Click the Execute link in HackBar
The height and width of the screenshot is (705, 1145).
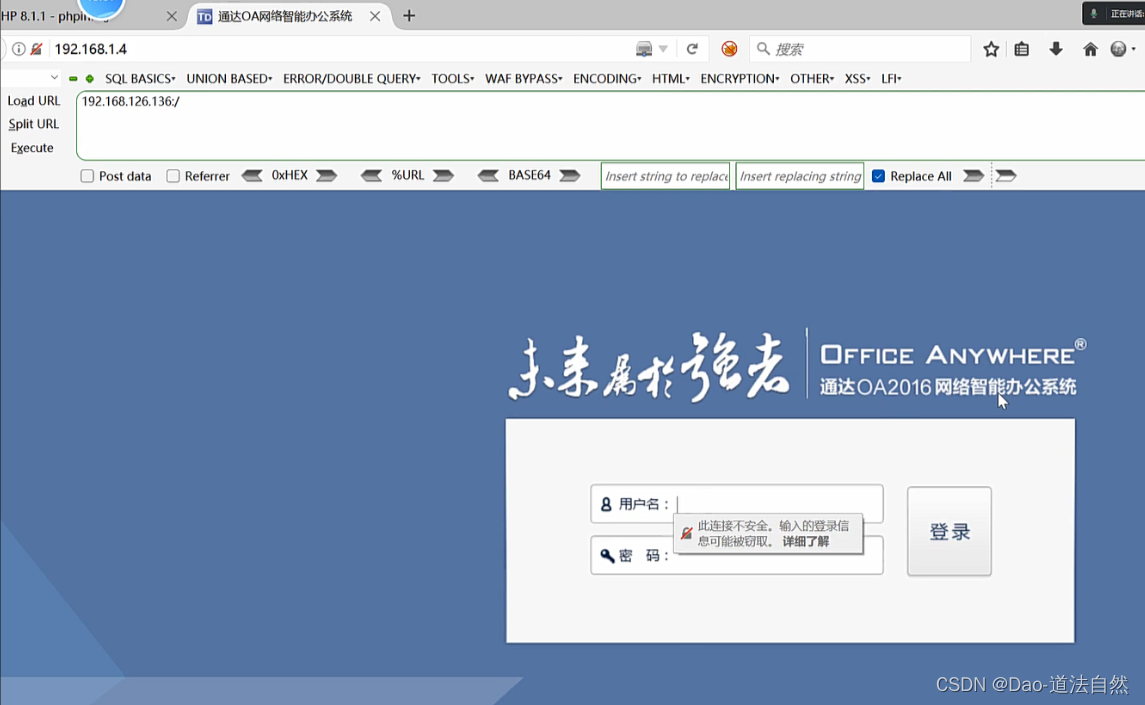(x=33, y=147)
